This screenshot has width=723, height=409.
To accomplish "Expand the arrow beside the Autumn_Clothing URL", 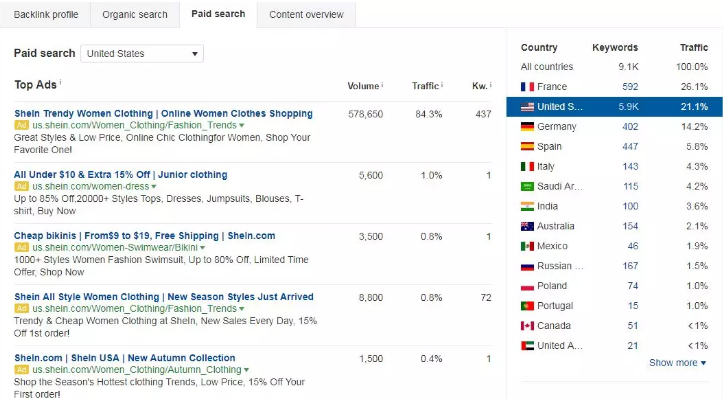I will pyautogui.click(x=246, y=370).
